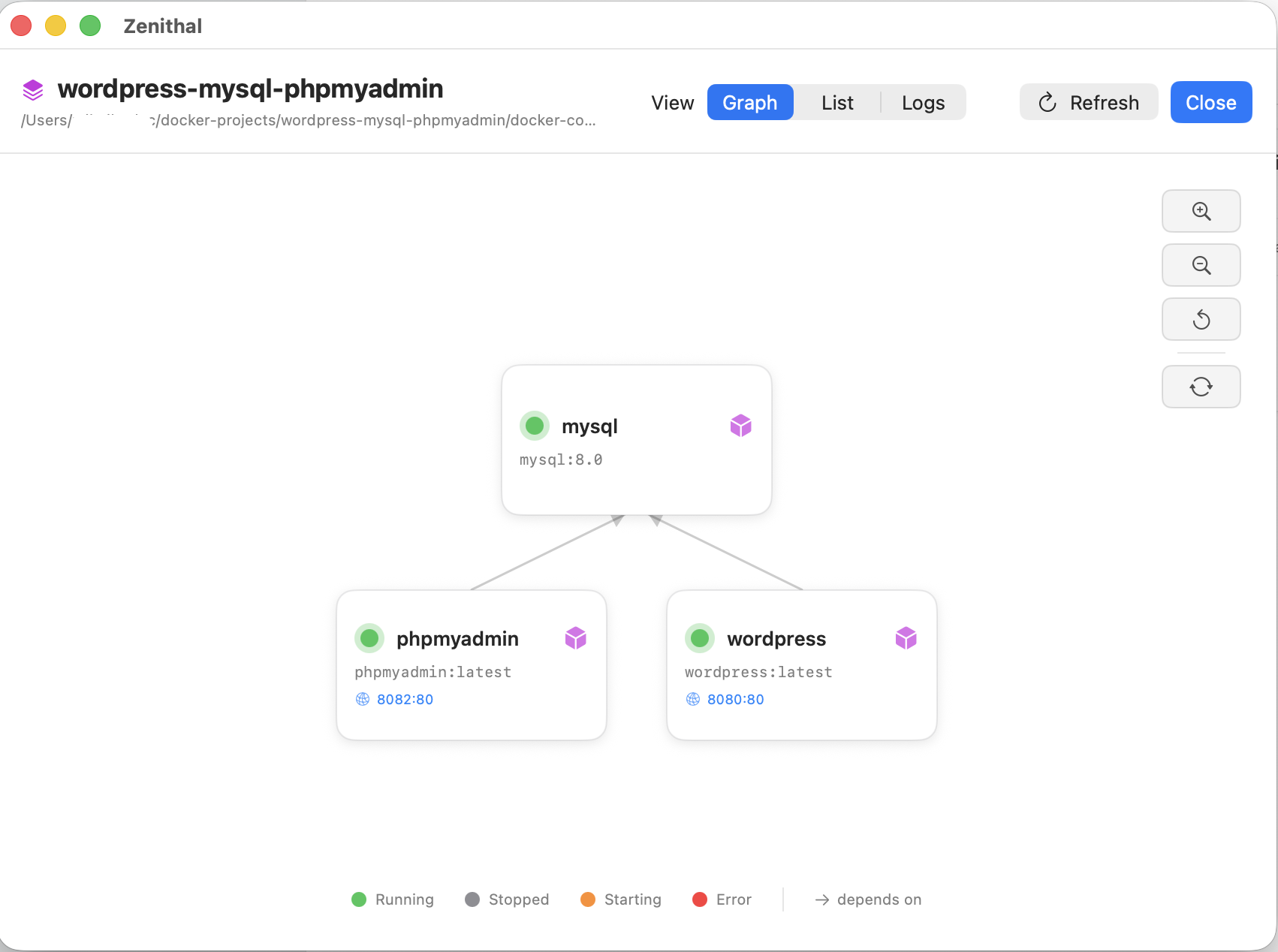
Task: Reset the graph zoom level
Action: (x=1201, y=319)
